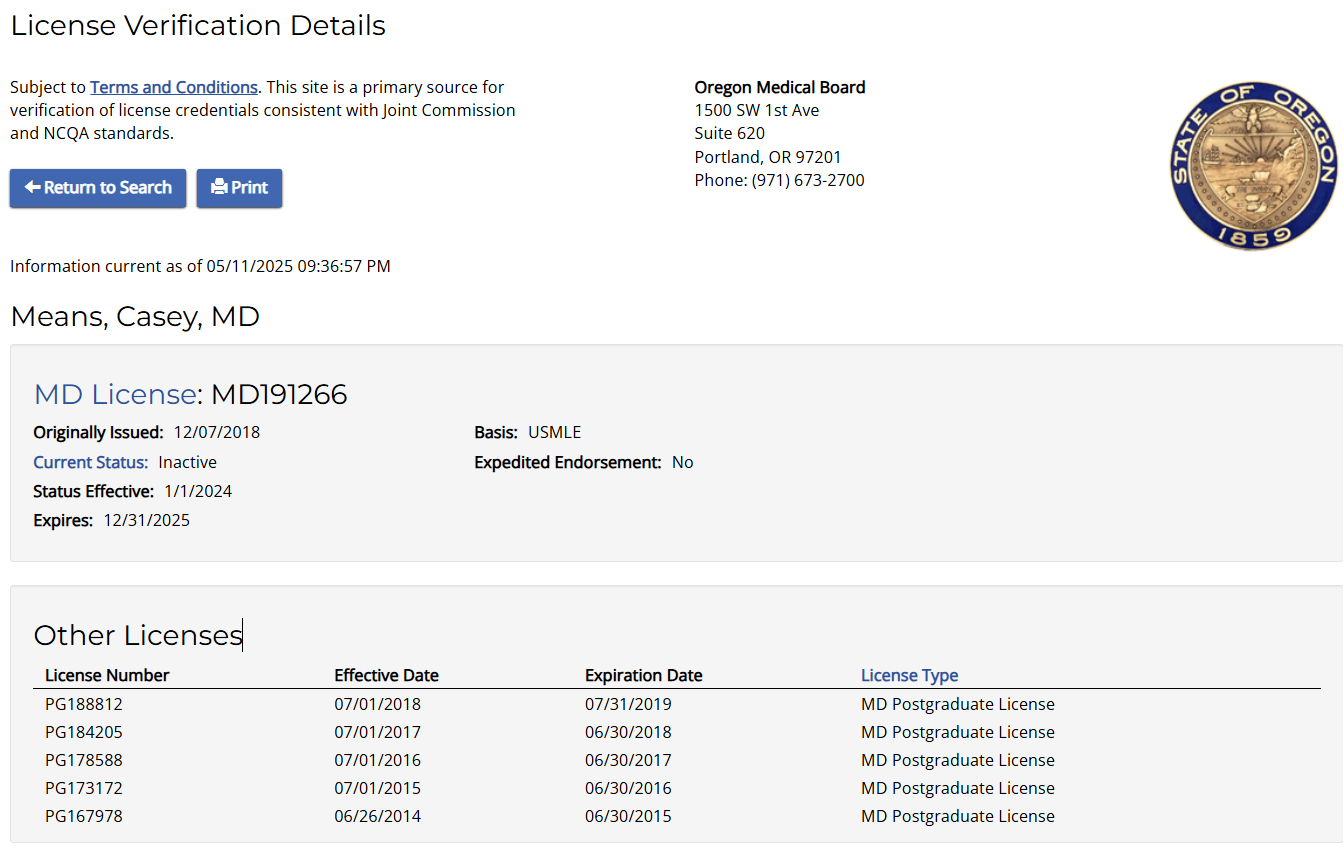Click the printer icon in Print button
The height and width of the screenshot is (853, 1343).
point(219,187)
